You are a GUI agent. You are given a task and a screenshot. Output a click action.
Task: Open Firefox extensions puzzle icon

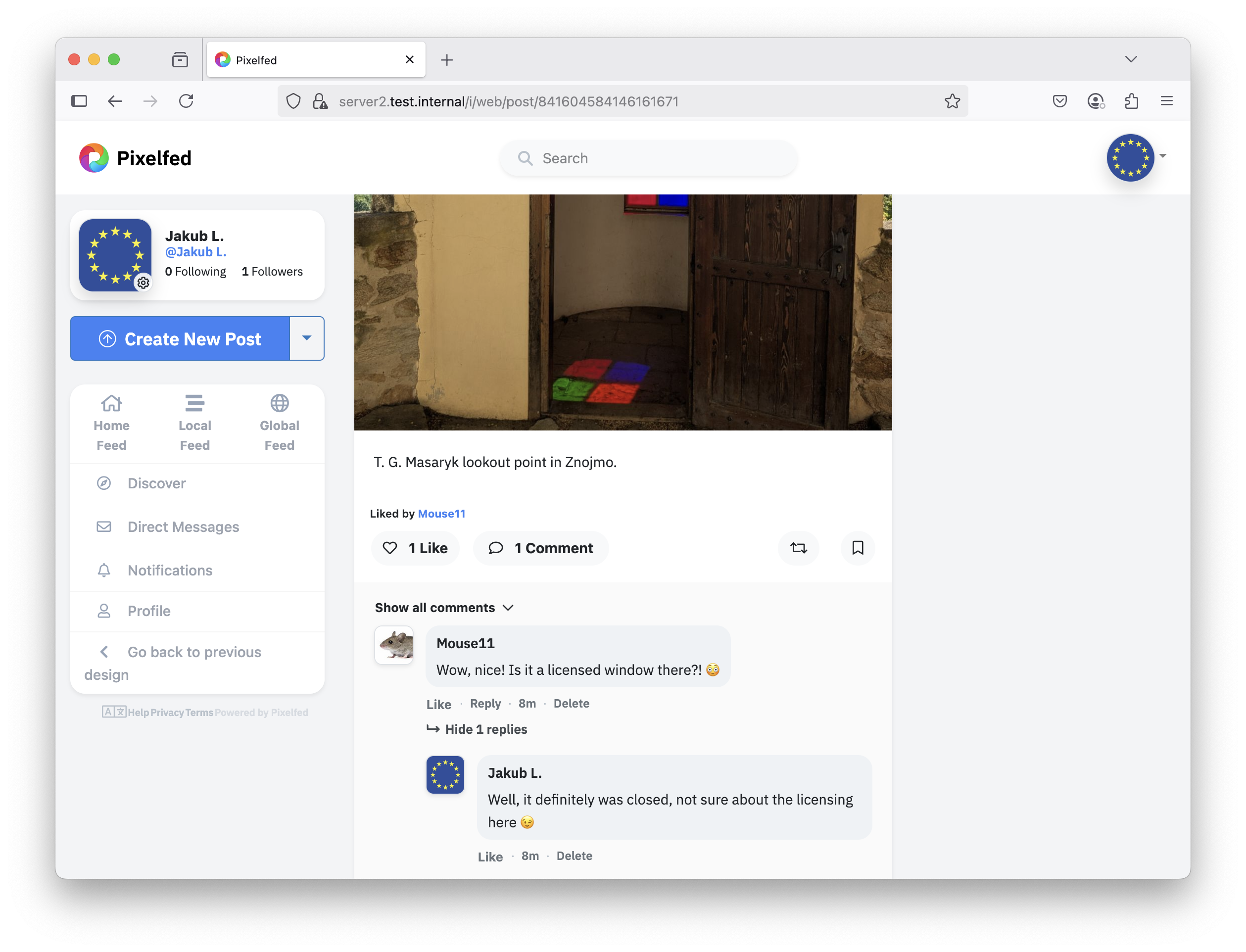pyautogui.click(x=1131, y=101)
